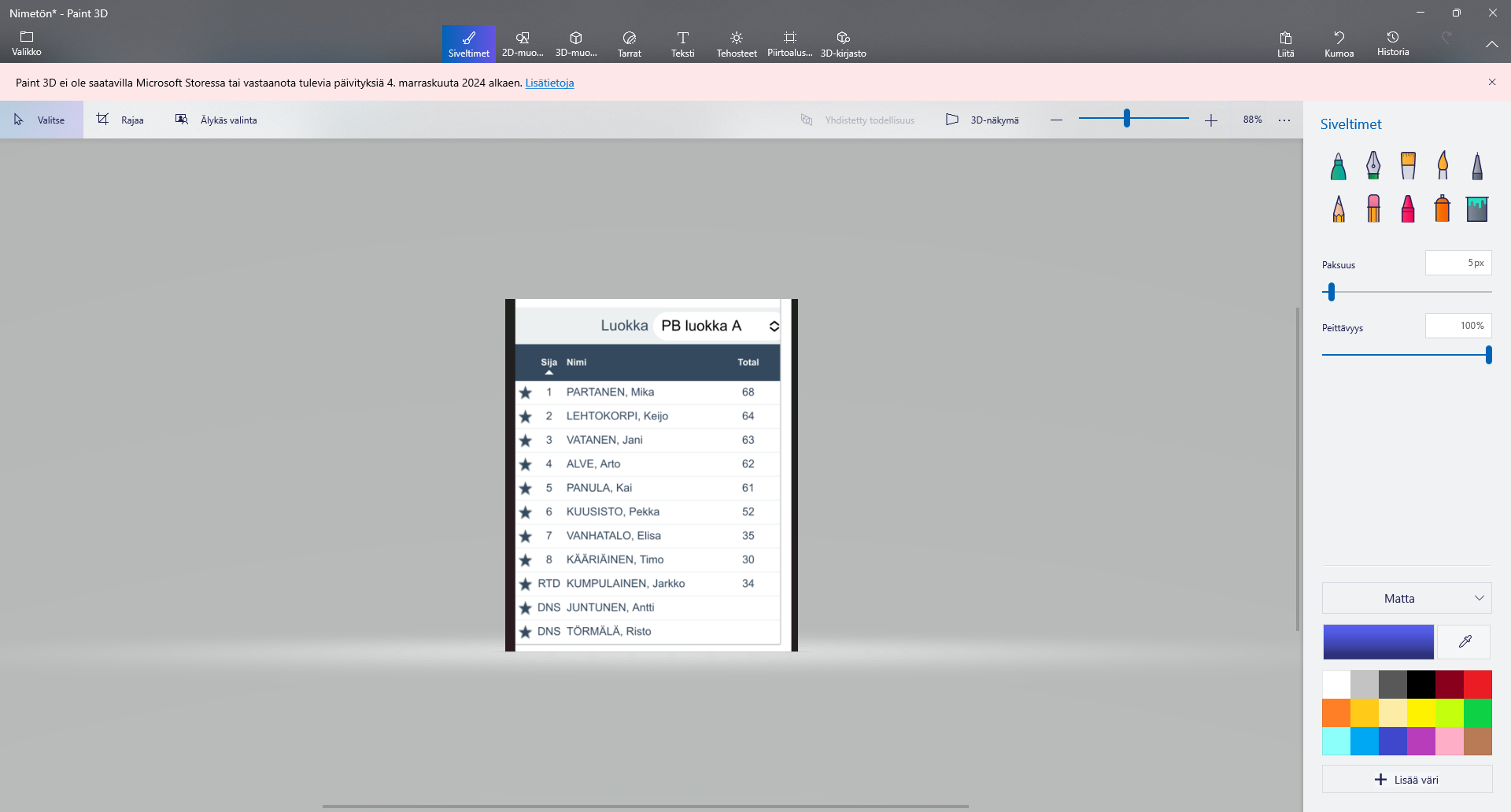This screenshot has width=1511, height=812.
Task: Open the Lisätietoja link
Action: coord(549,83)
